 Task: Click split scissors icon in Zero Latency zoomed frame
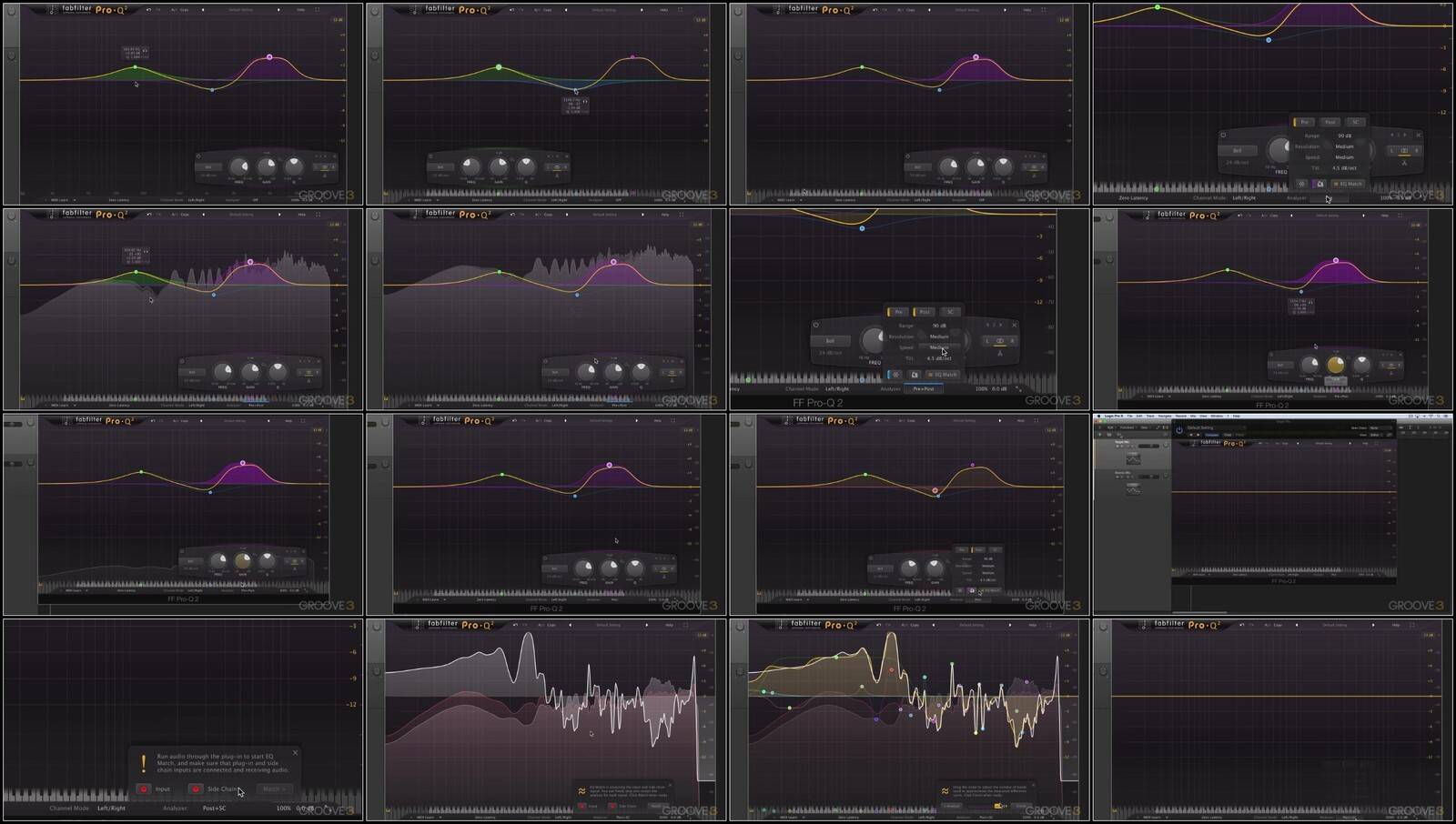pyautogui.click(x=1404, y=163)
